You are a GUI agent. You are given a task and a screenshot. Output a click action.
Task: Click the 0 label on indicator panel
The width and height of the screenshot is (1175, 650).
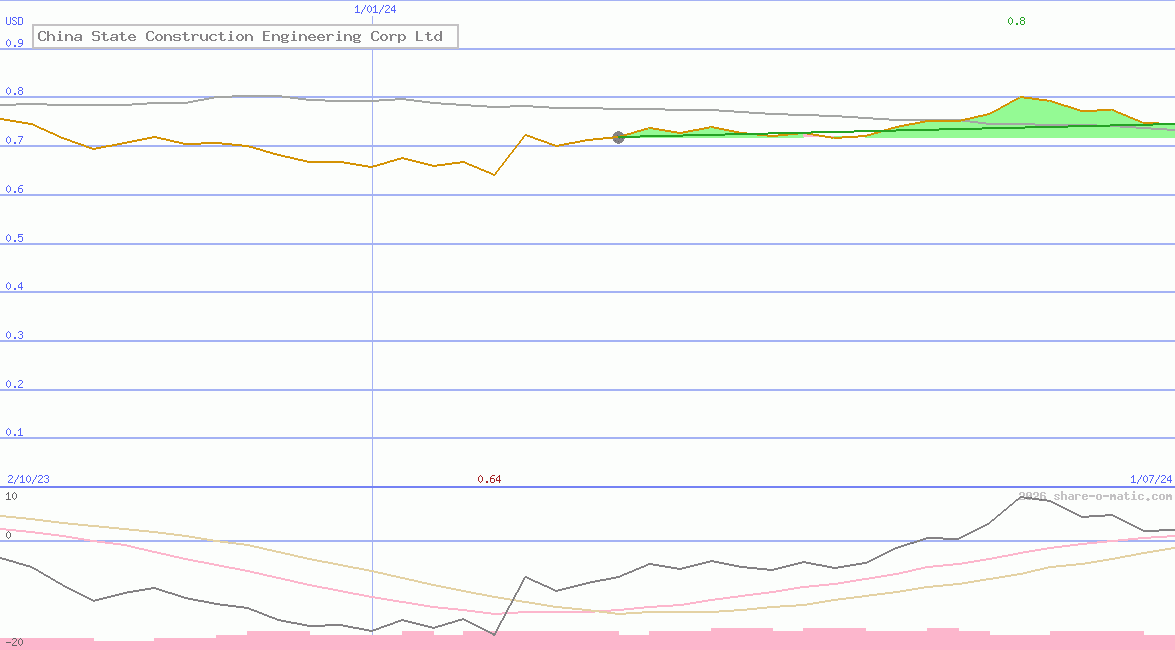[x=8, y=535]
